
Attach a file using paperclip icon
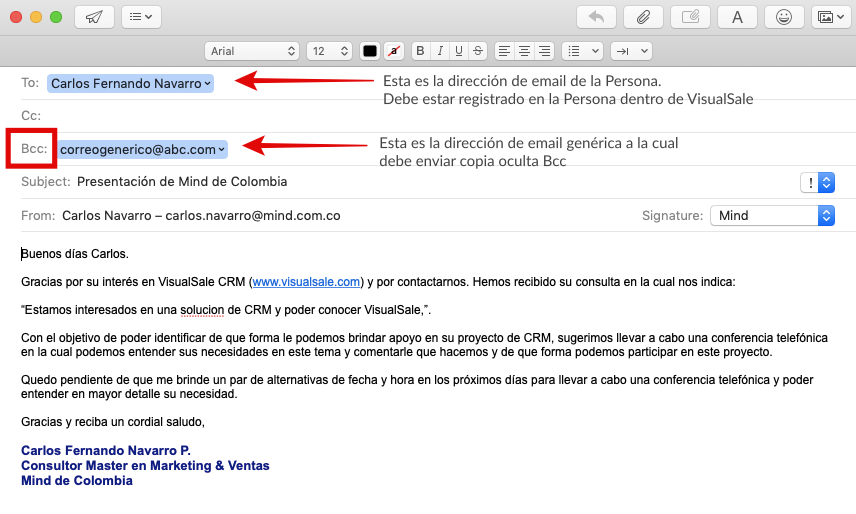[x=643, y=17]
